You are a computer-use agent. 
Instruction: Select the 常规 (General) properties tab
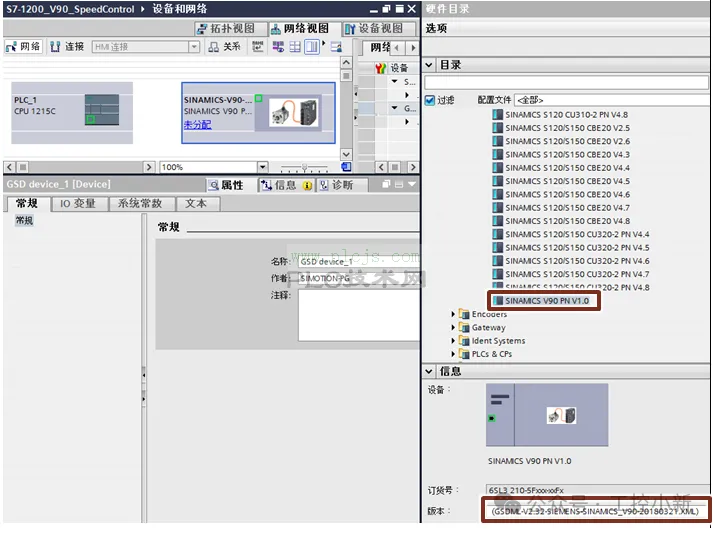[x=26, y=203]
